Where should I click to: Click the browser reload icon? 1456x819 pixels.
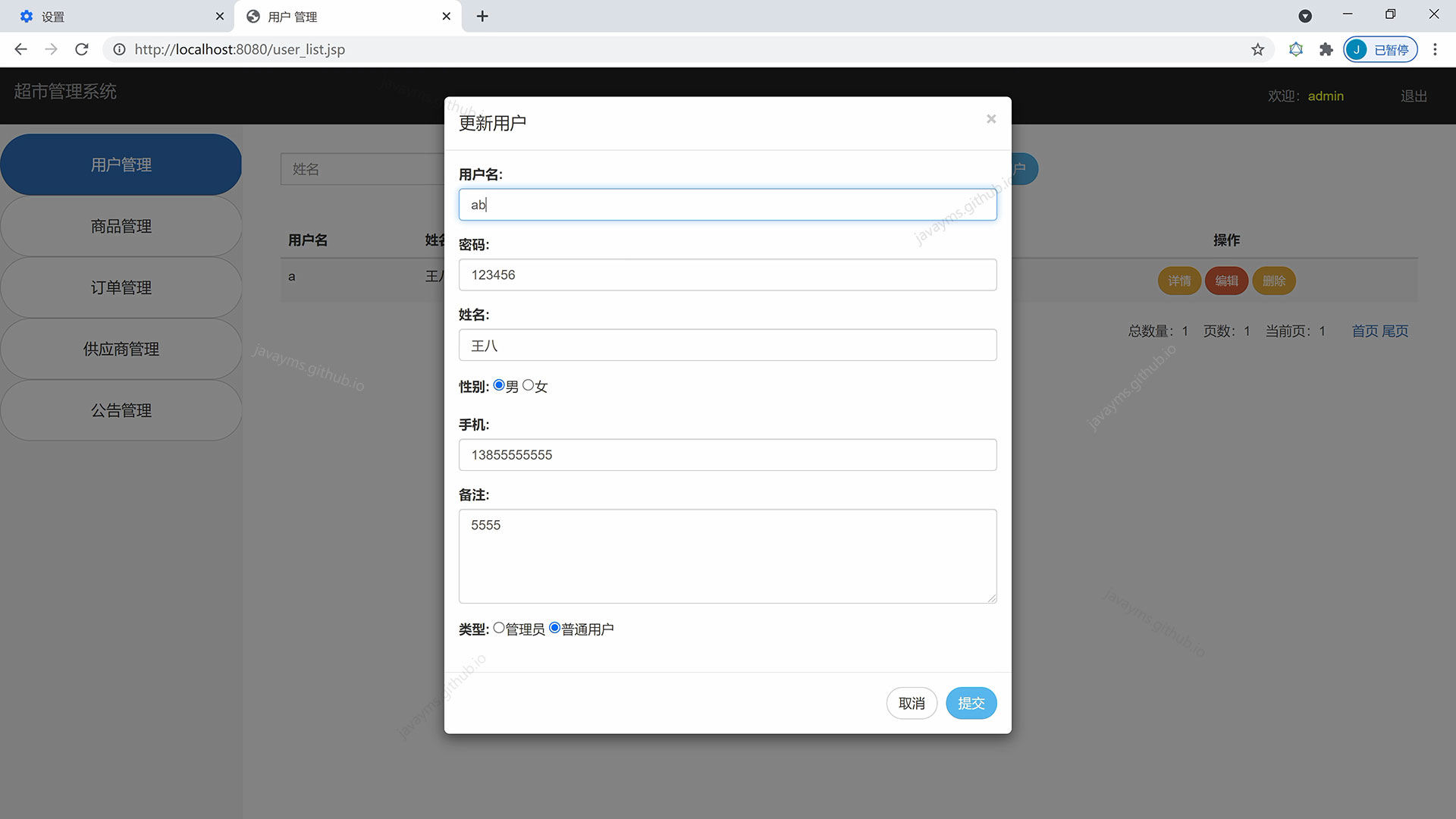tap(82, 49)
